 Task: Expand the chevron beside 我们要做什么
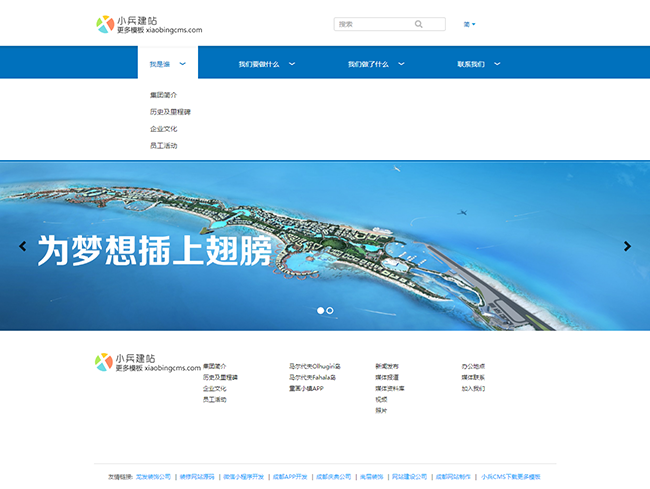point(292,64)
